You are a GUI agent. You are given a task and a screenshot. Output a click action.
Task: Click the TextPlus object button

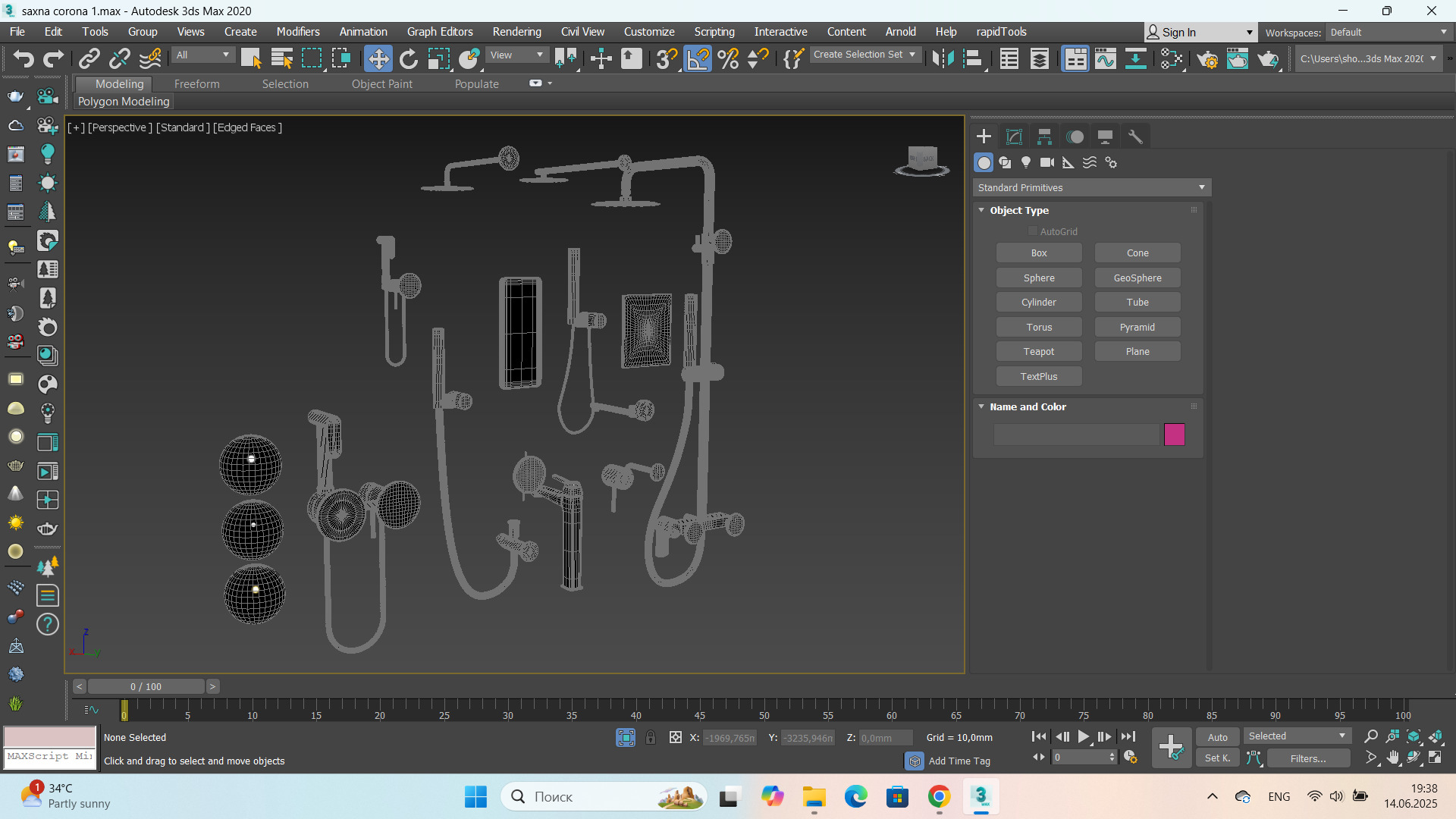pyautogui.click(x=1039, y=376)
